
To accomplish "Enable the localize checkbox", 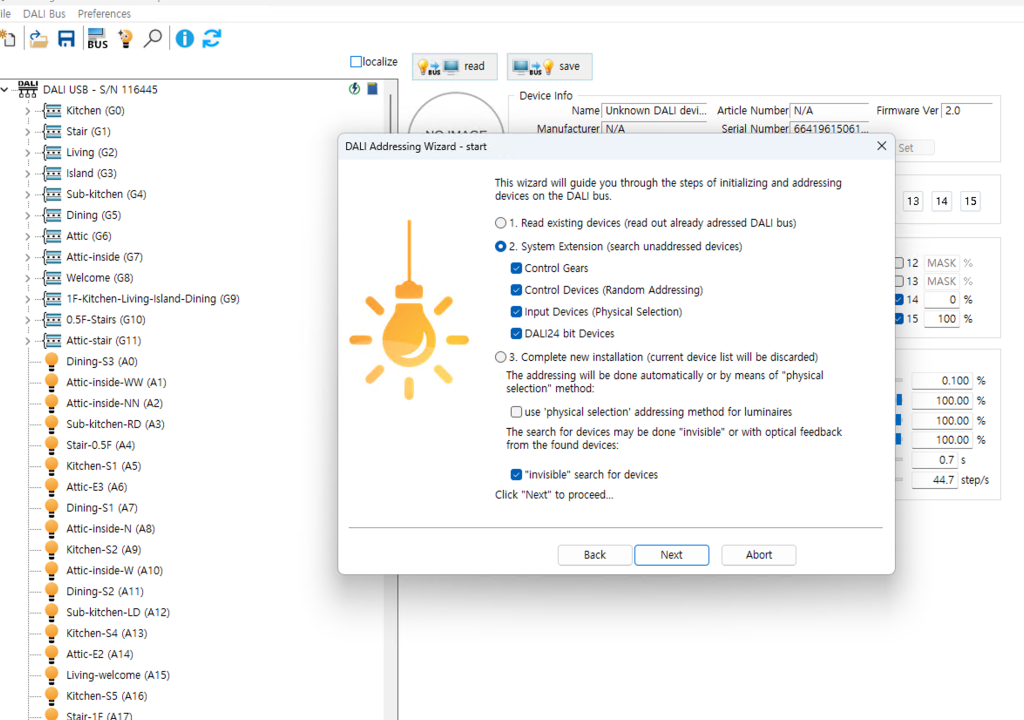I will tap(356, 62).
